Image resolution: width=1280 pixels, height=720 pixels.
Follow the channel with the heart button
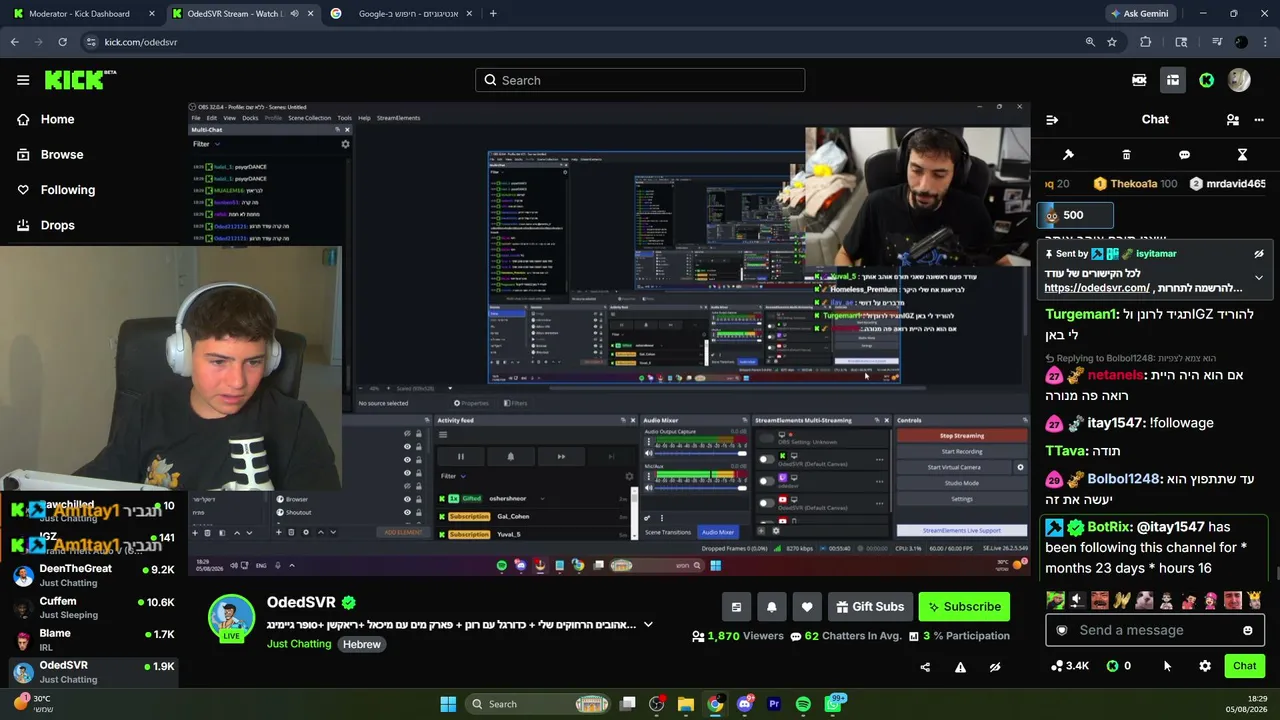(x=807, y=607)
